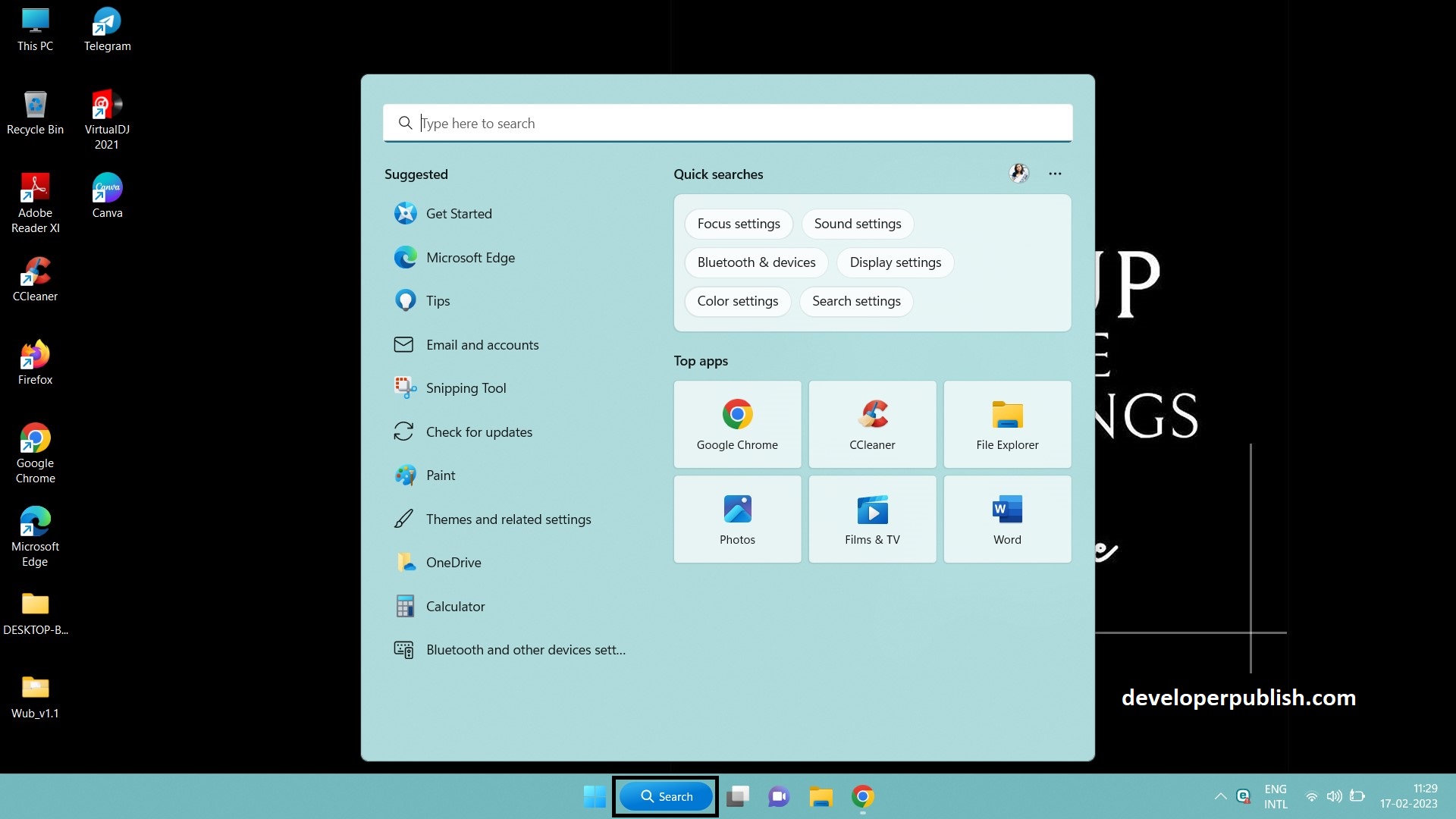Launch Paint from the Suggested list
This screenshot has height=819, width=1456.
[x=441, y=475]
